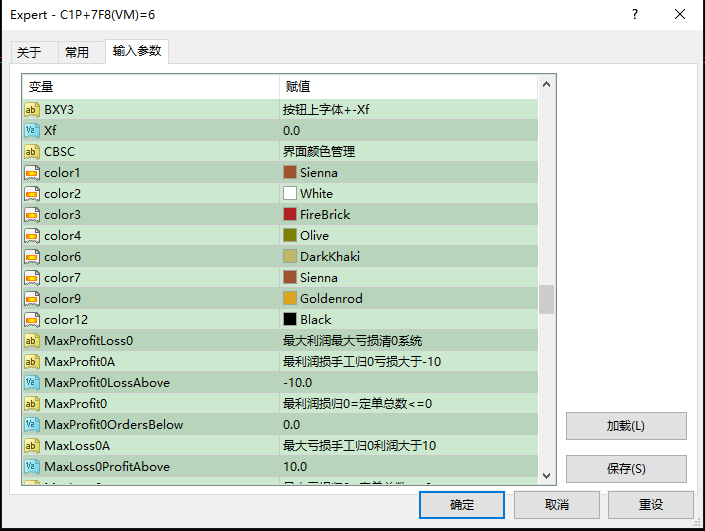The image size is (705, 531).
Task: Click the color icon beside color2
Action: tap(31, 194)
